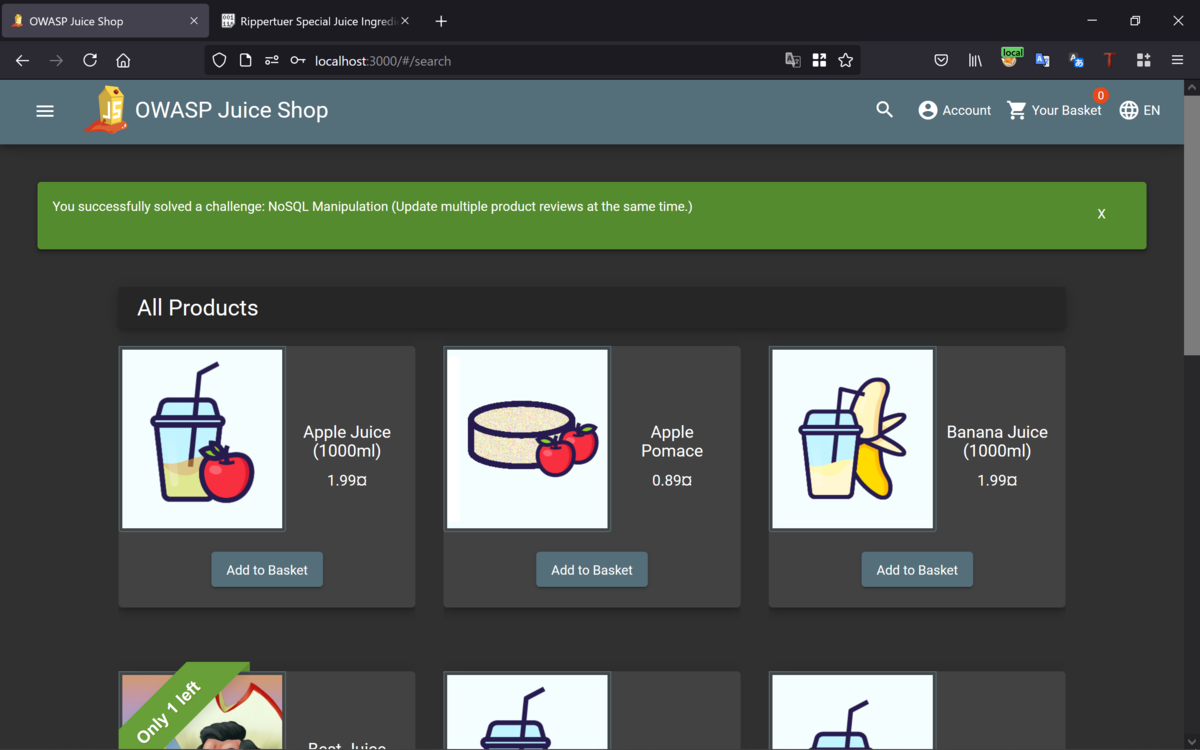Click the Apple Pomace product name
Screen dimensions: 1200x750
672,441
